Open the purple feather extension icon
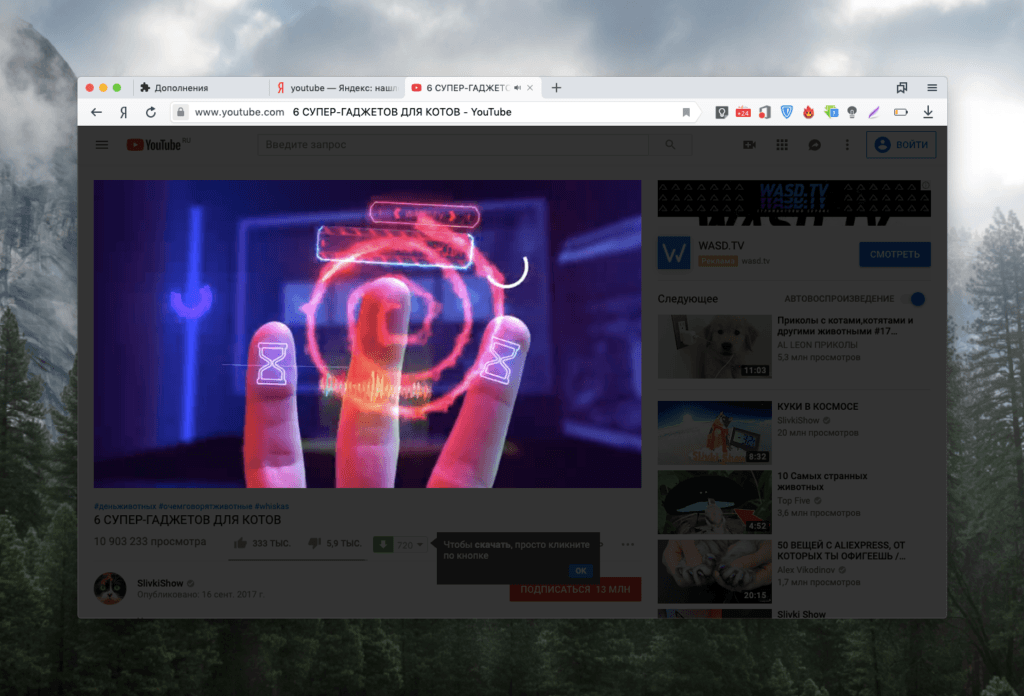Viewport: 1024px width, 696px height. (874, 112)
